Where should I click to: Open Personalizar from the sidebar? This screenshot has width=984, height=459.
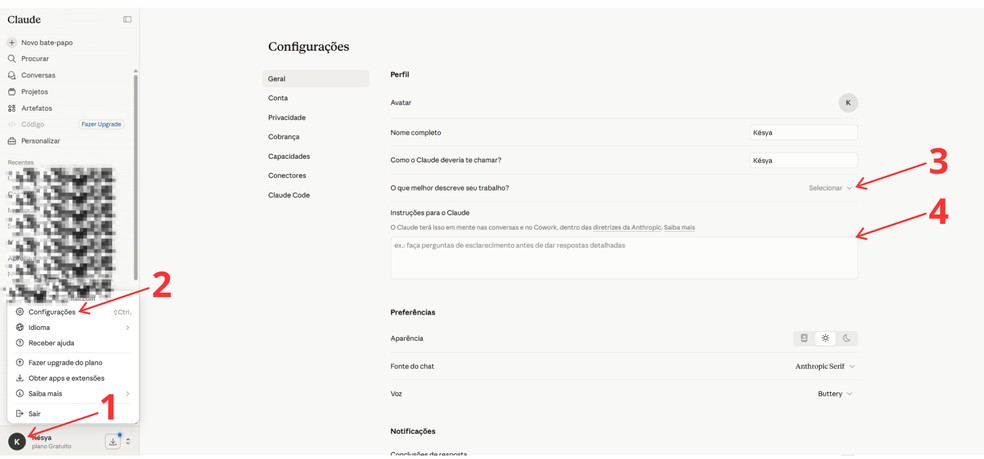tap(34, 141)
